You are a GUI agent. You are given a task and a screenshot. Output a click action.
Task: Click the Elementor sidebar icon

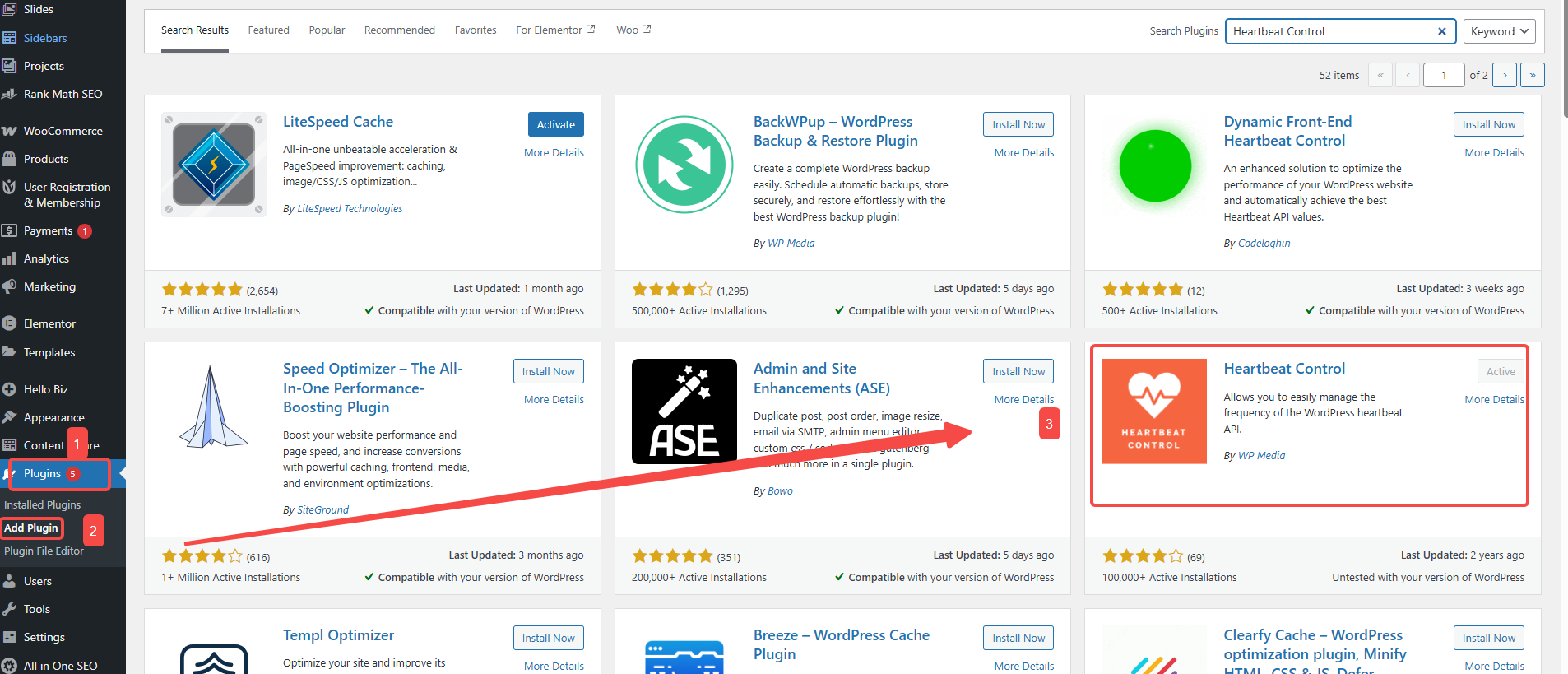[x=10, y=323]
